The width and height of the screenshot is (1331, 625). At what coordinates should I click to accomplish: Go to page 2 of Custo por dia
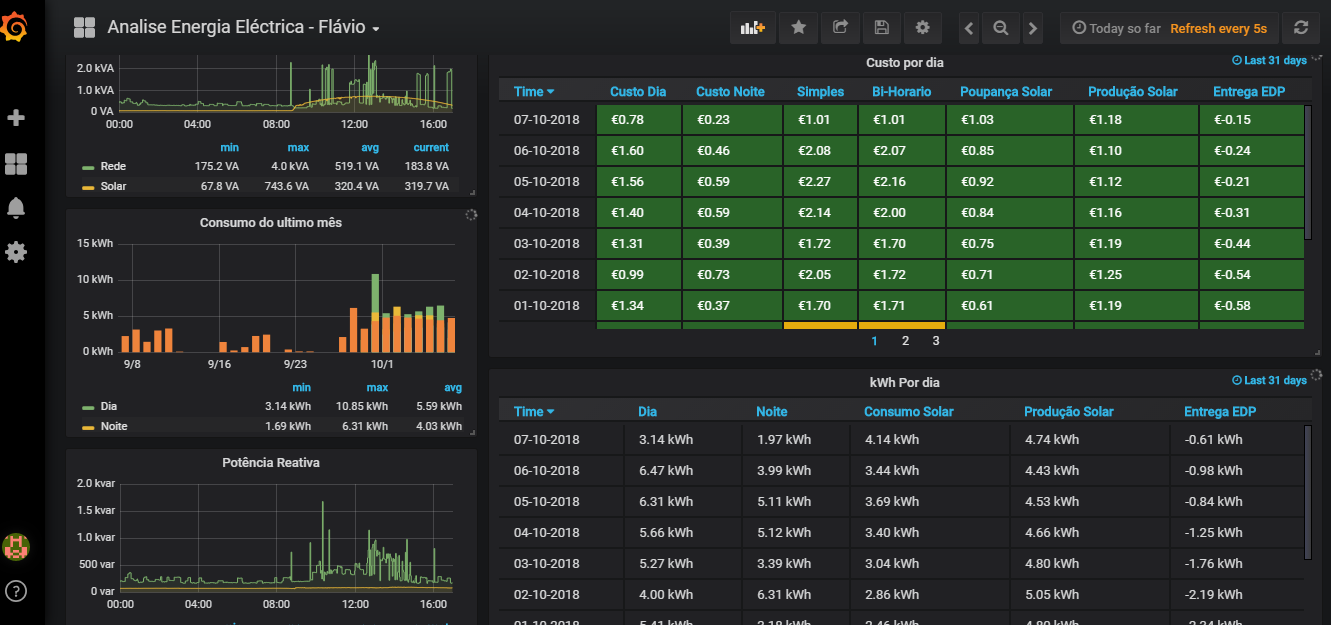pyautogui.click(x=905, y=341)
